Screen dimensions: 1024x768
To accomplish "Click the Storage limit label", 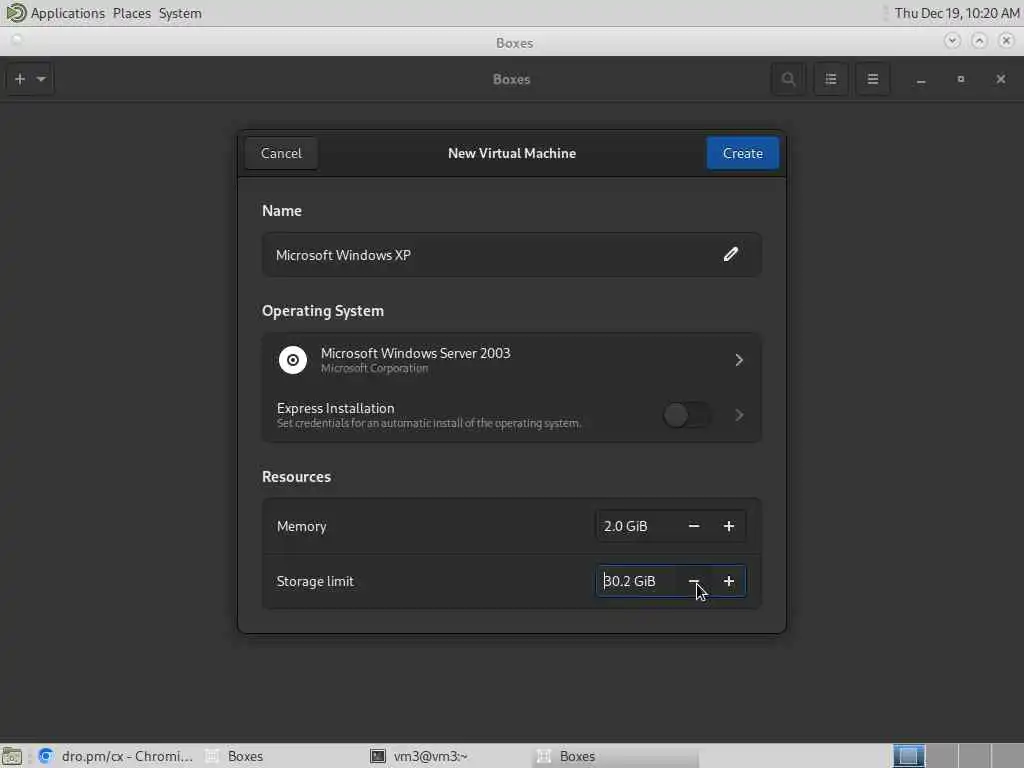I will [315, 581].
